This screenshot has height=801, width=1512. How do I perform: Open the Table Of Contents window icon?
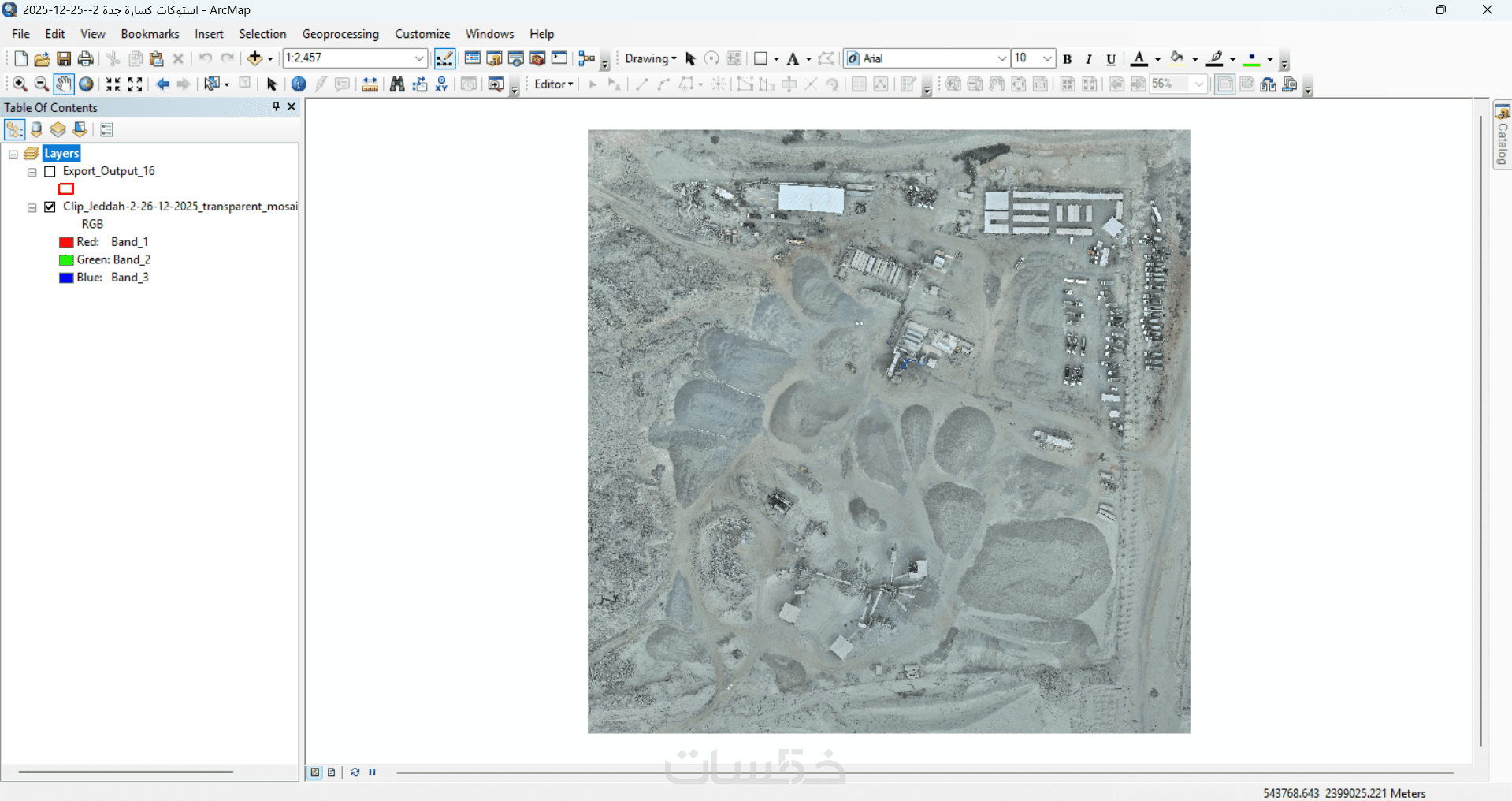pyautogui.click(x=473, y=58)
